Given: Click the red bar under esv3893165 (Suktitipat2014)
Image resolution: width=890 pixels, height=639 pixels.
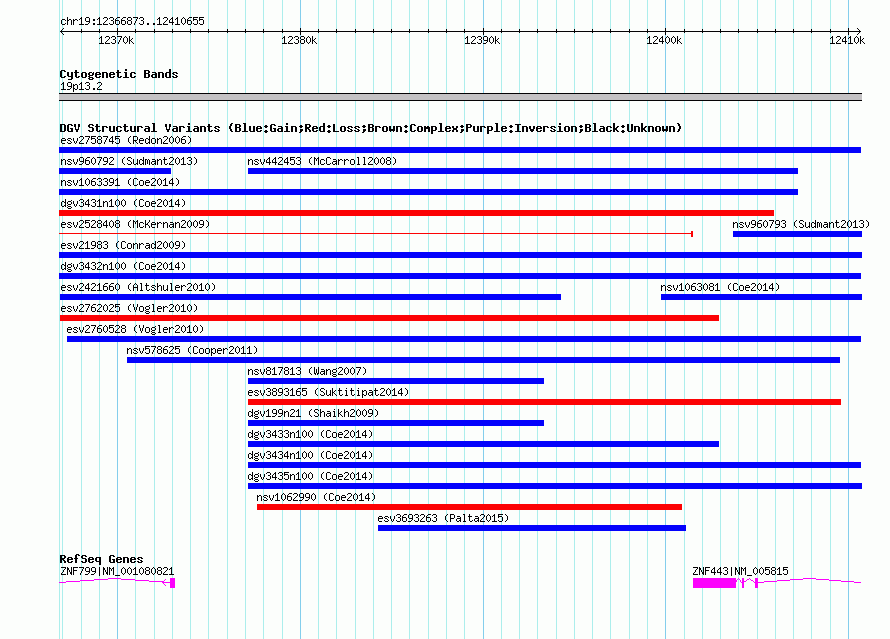Looking at the screenshot, I should coord(544,402).
